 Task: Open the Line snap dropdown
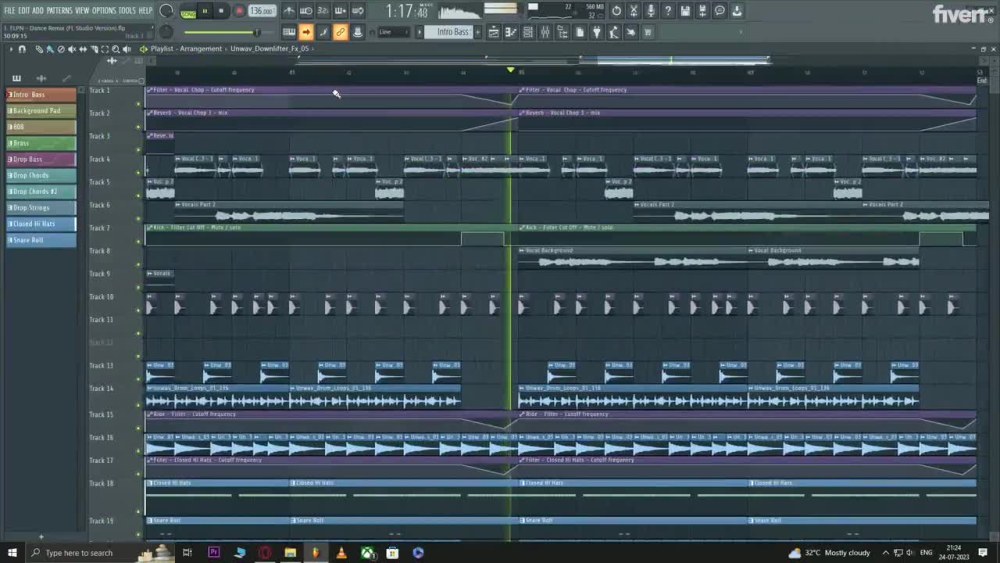pos(393,32)
